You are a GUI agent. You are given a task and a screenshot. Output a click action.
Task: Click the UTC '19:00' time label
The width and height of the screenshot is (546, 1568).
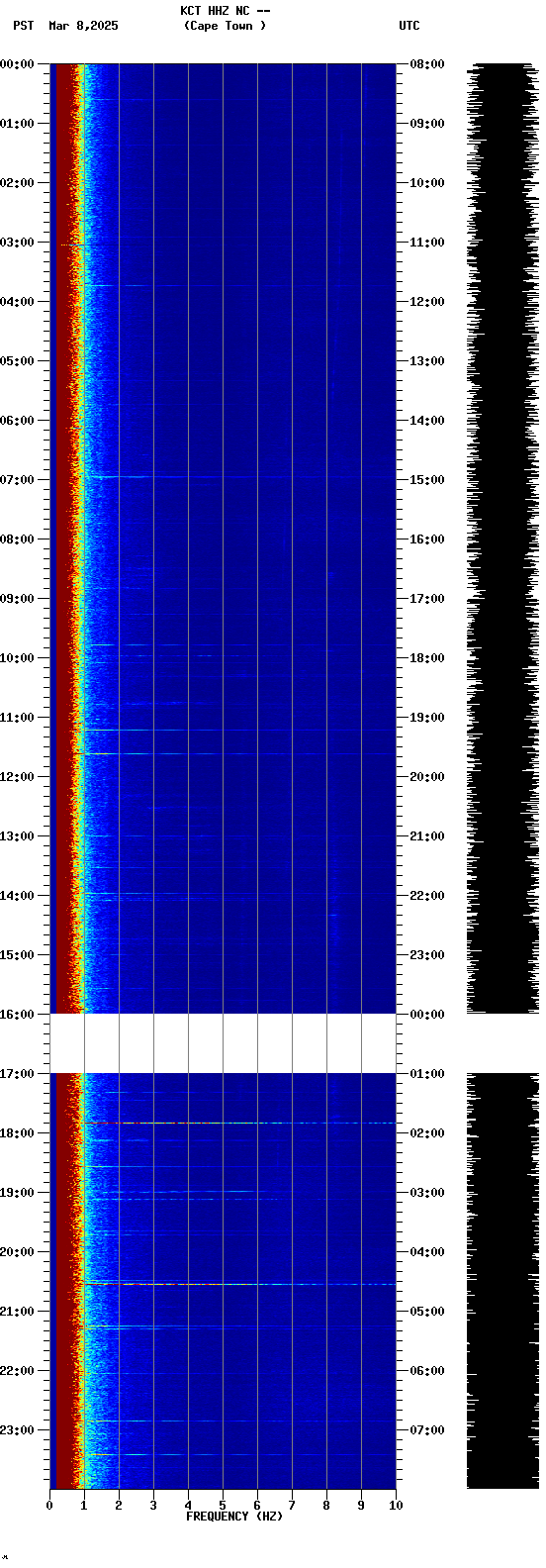[x=427, y=718]
